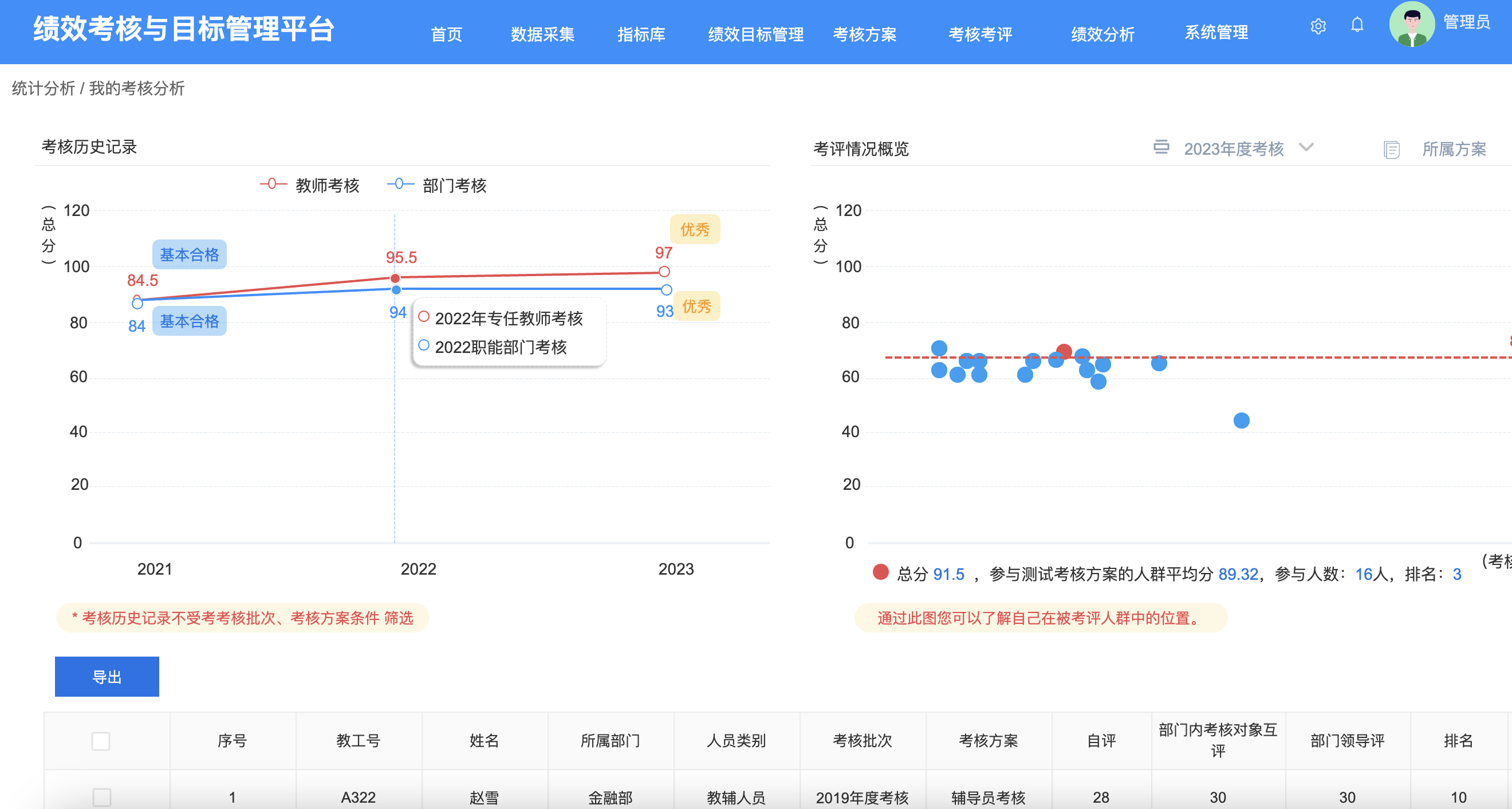Open the settings gear icon
This screenshot has width=1512, height=809.
click(1318, 26)
